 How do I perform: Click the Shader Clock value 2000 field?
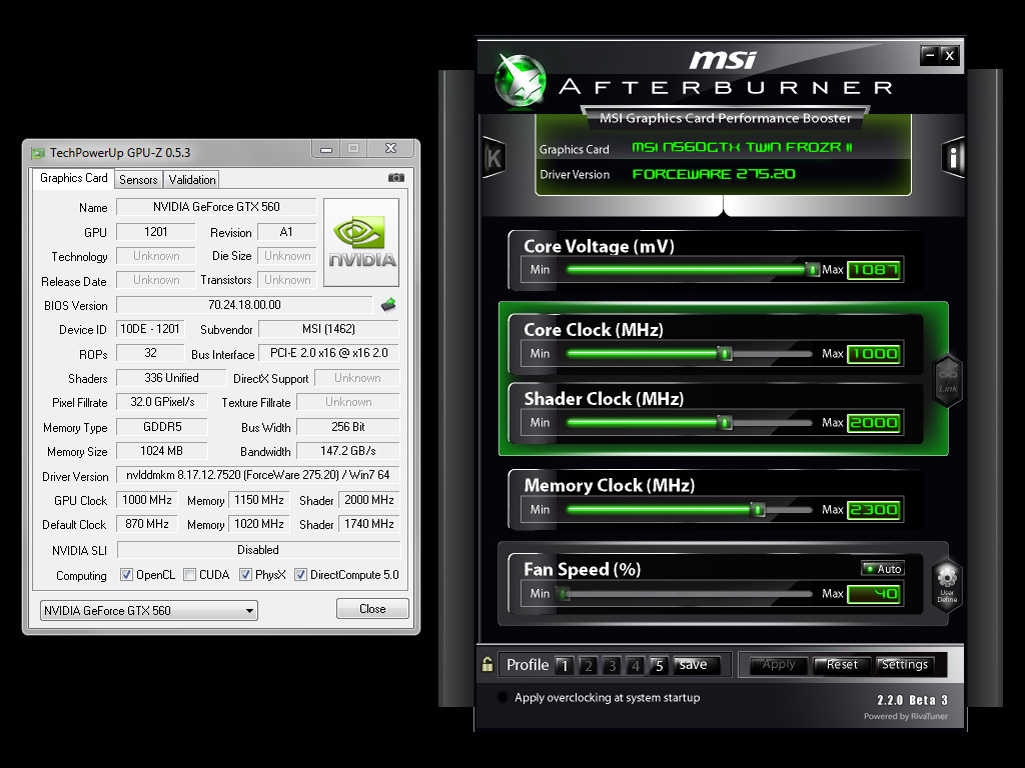[875, 423]
